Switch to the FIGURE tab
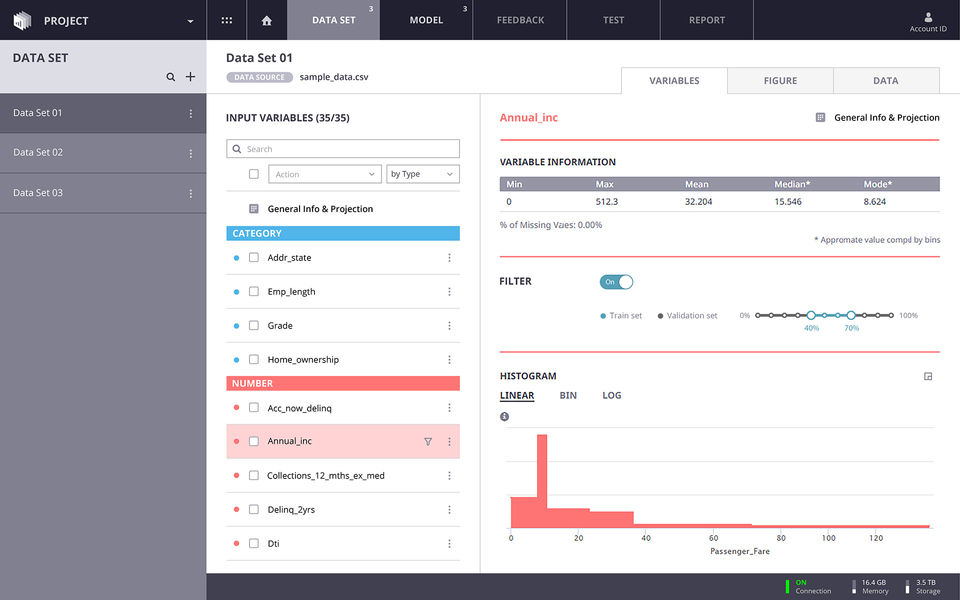 point(780,81)
